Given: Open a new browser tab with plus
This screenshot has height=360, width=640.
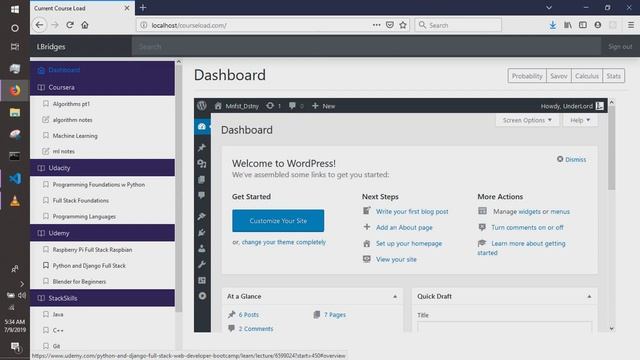Looking at the screenshot, I should (143, 8).
